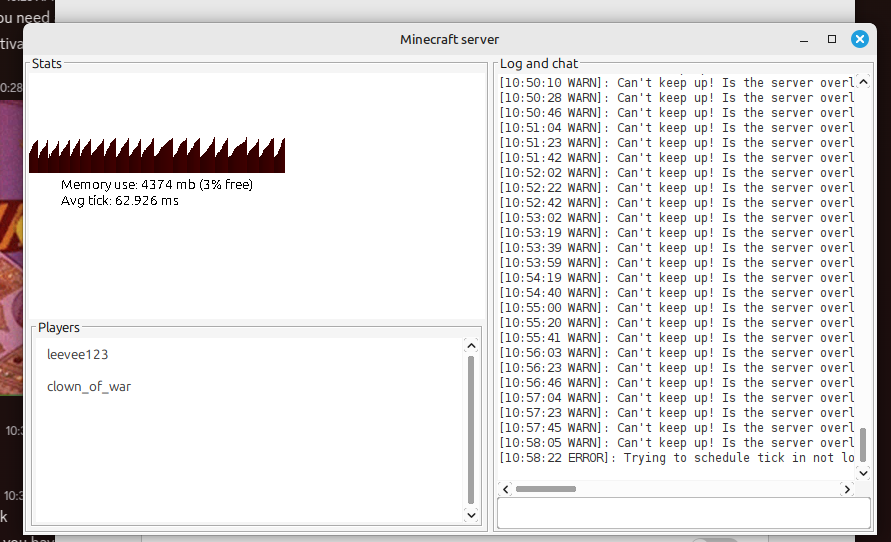Click the 10:57:23 WARN log line
The image size is (891, 542).
[x=677, y=413]
